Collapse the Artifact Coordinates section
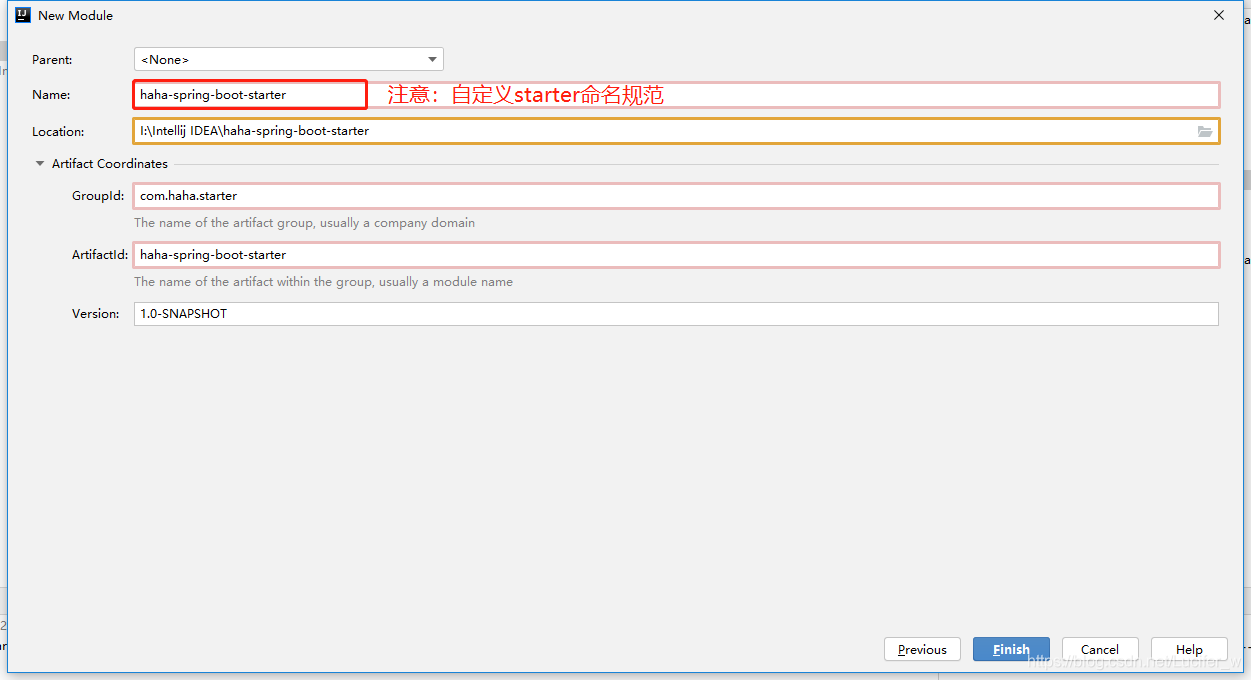1251x680 pixels. point(40,163)
